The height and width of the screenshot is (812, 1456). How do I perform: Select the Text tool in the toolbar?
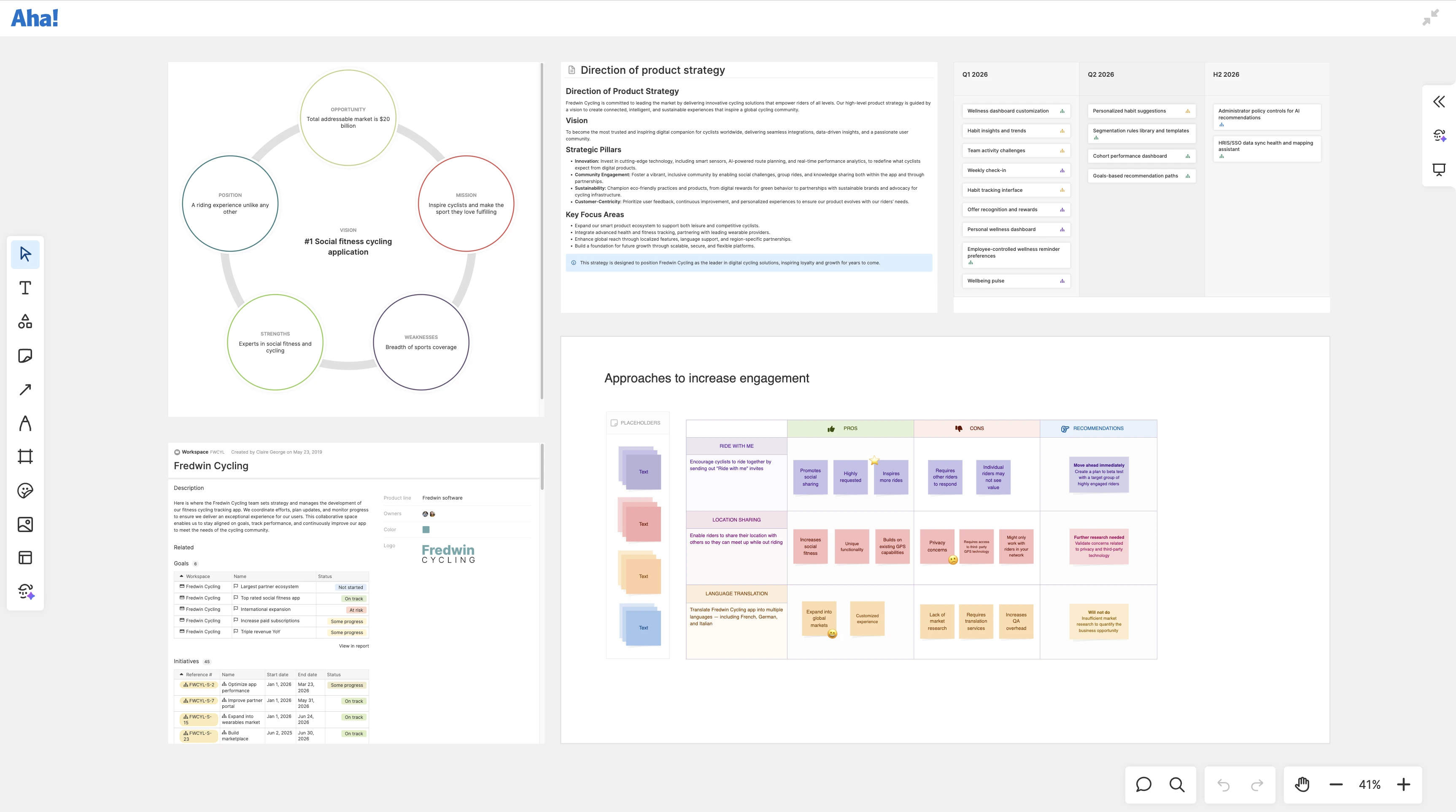coord(25,288)
